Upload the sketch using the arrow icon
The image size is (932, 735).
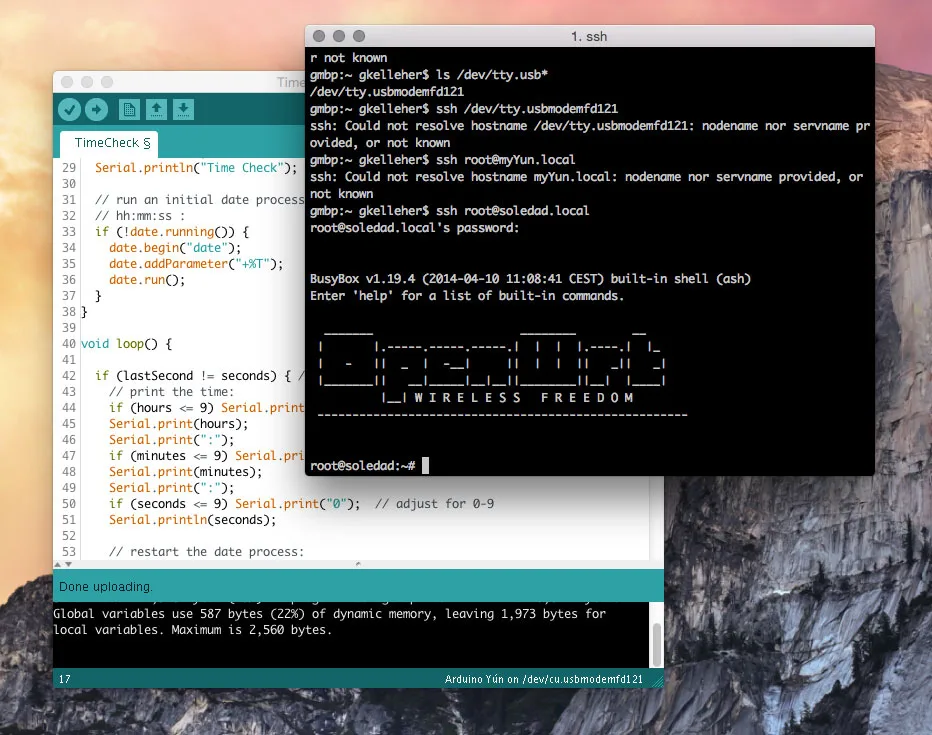click(95, 110)
